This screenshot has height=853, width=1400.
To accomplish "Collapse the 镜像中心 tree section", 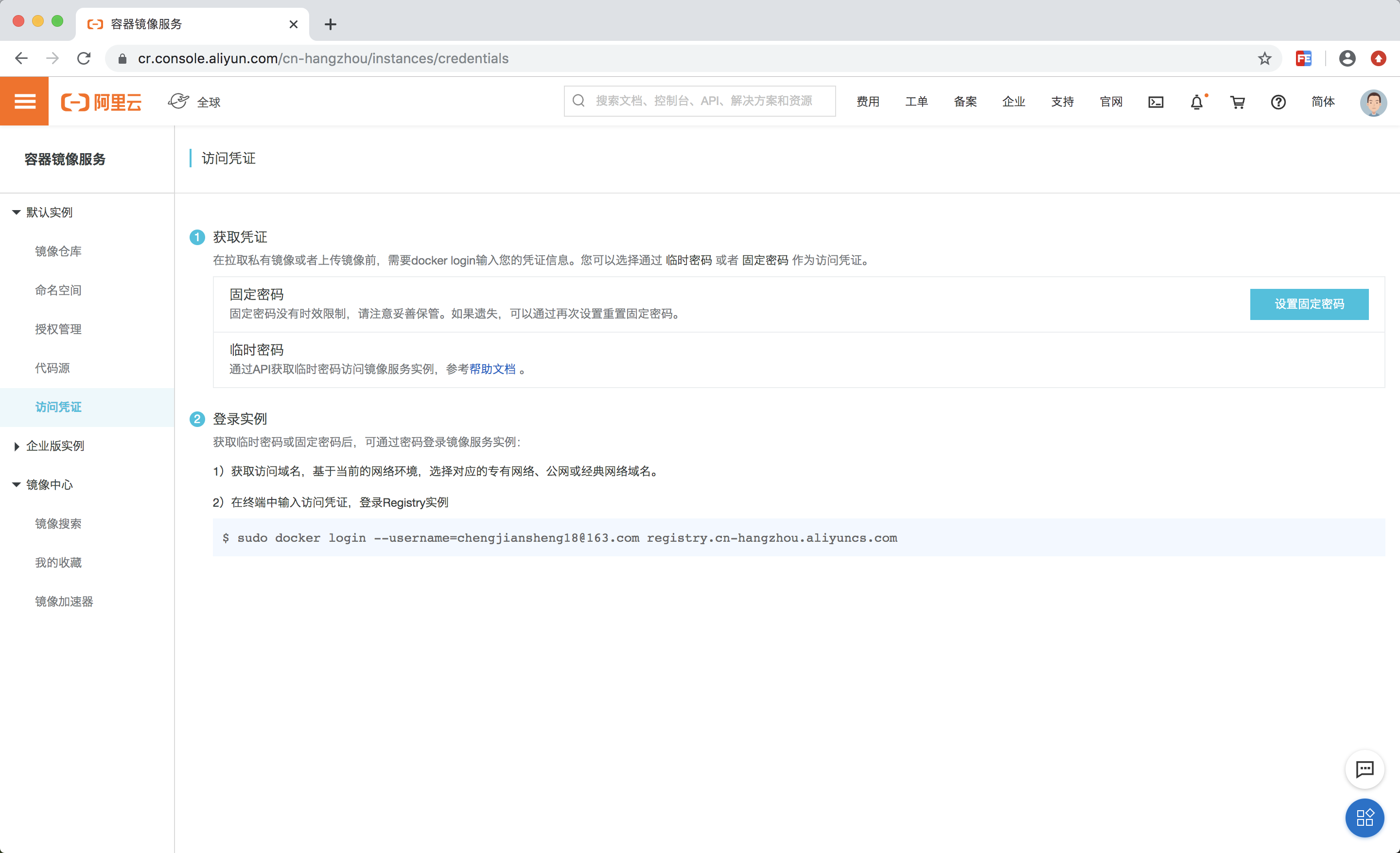I will tap(17, 485).
